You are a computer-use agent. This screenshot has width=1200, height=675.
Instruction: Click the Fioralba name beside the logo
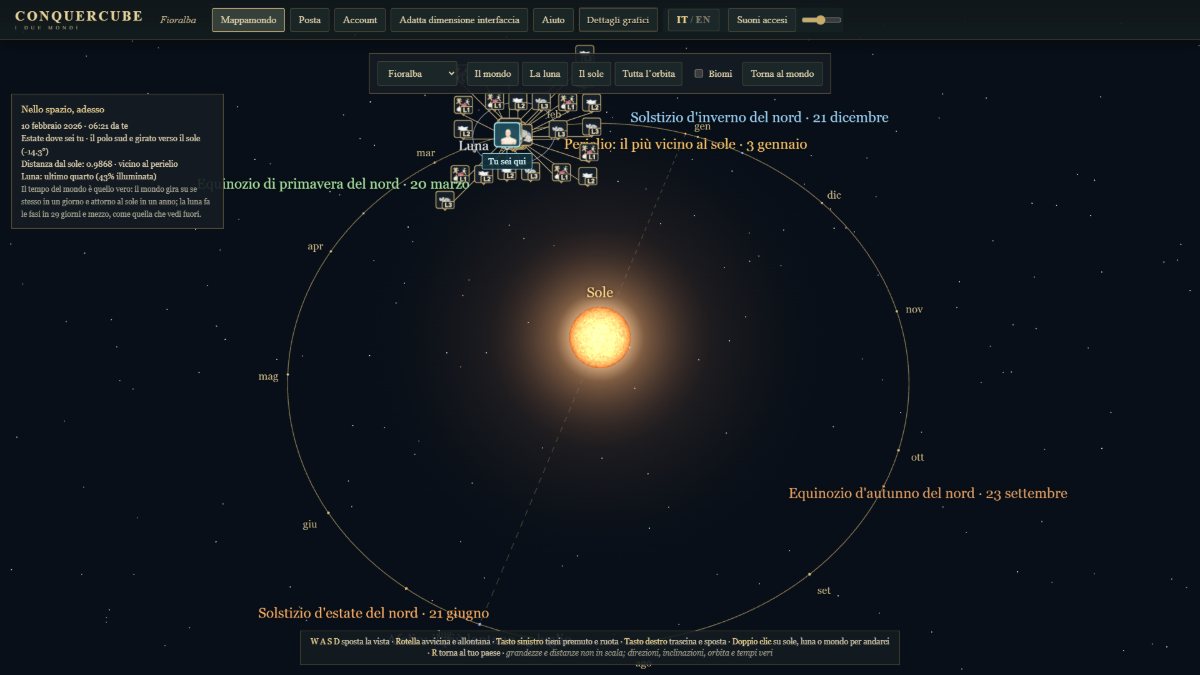tap(178, 20)
